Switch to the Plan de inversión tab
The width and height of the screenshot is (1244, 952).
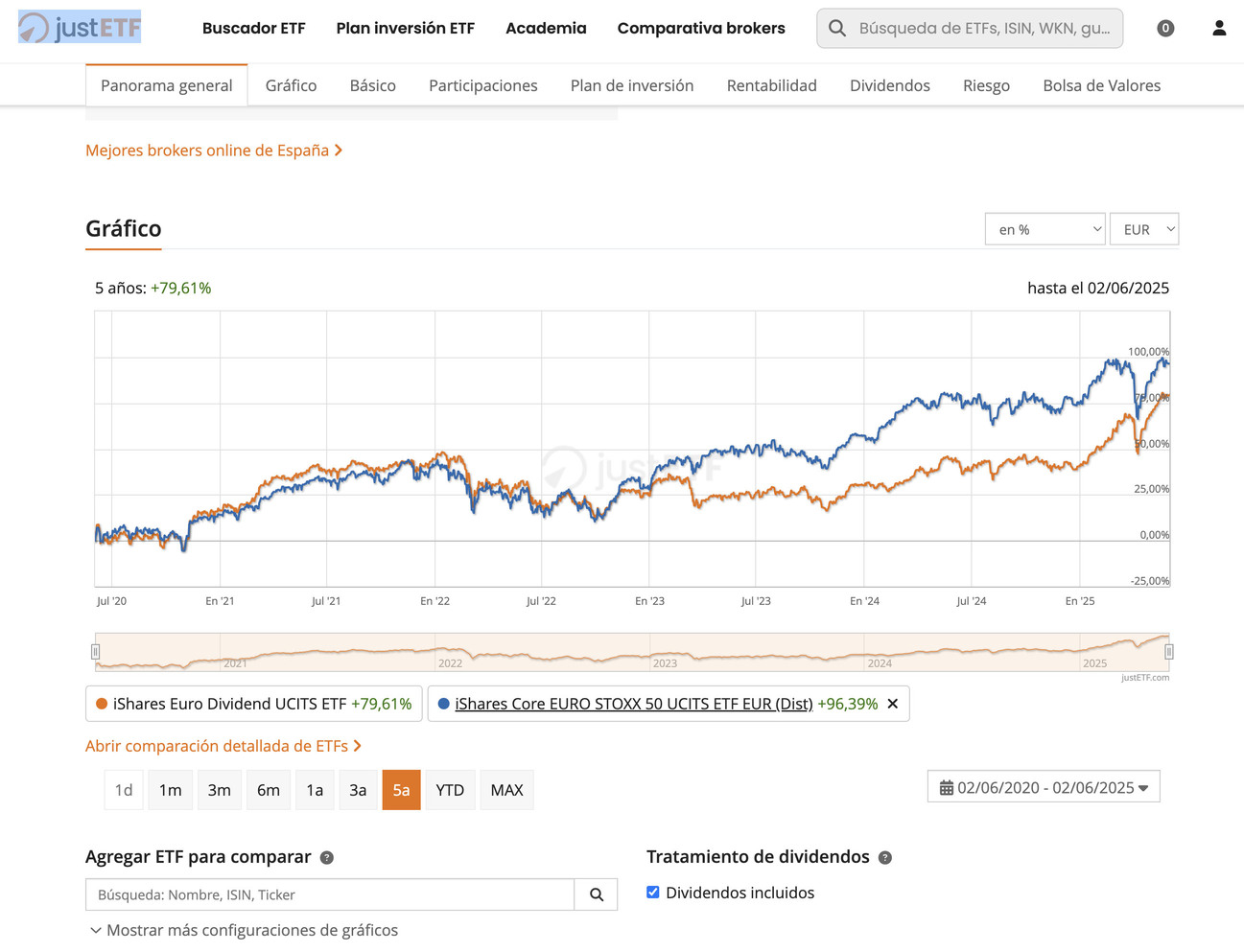(632, 85)
